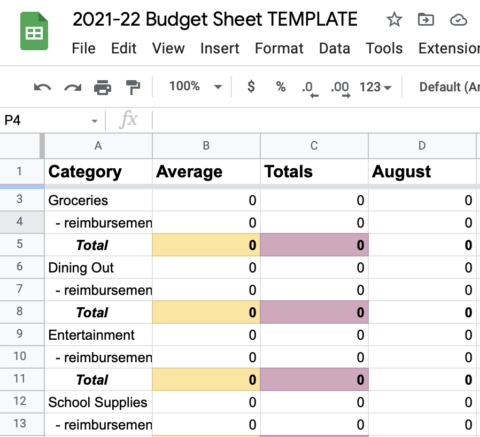Increase decimal places
This screenshot has width=480, height=437.
(340, 89)
